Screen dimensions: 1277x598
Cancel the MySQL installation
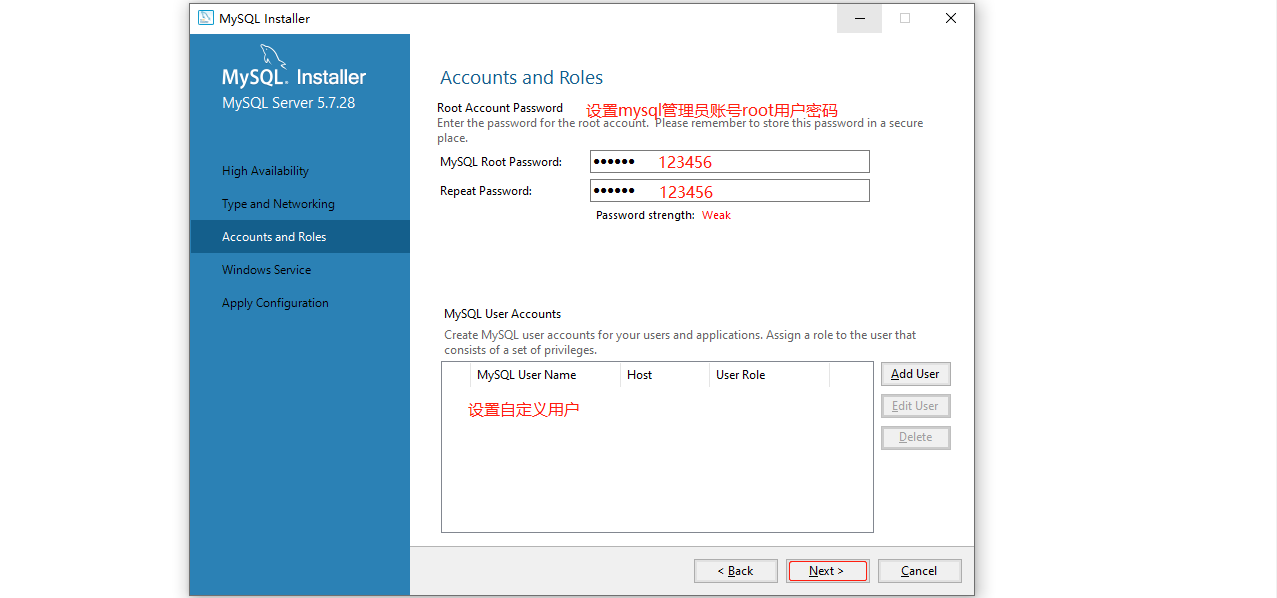(x=919, y=571)
